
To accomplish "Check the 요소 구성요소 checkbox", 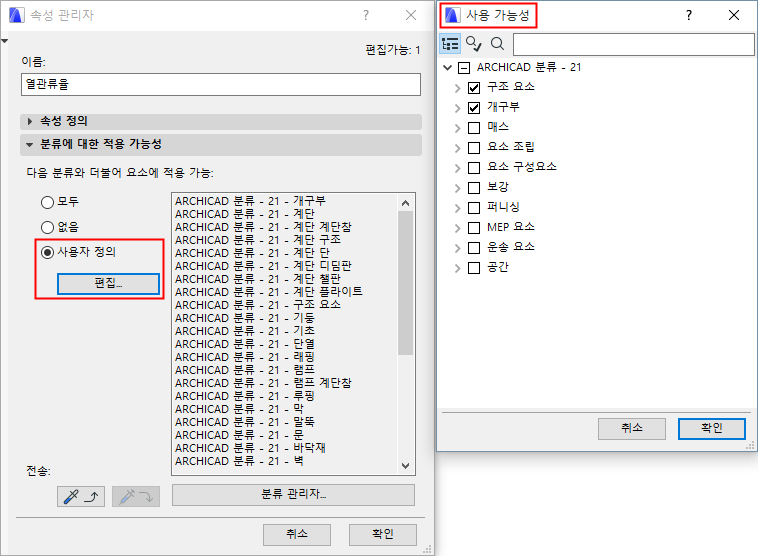I will point(474,167).
